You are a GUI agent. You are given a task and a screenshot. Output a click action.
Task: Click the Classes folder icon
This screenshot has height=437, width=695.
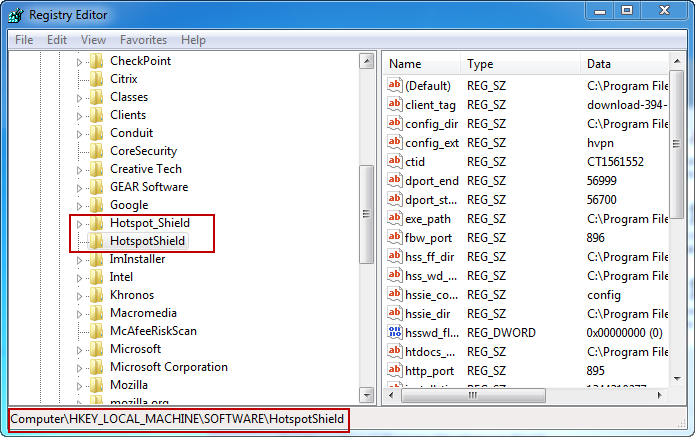pos(97,97)
